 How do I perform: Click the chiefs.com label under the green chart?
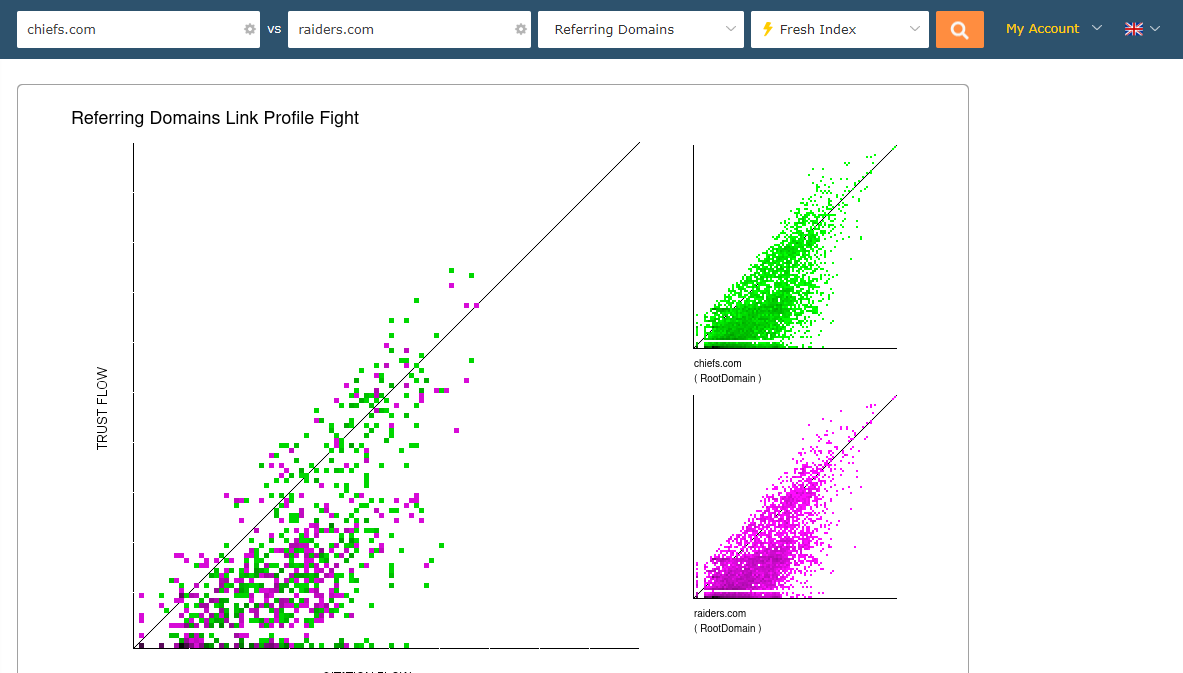(718, 363)
